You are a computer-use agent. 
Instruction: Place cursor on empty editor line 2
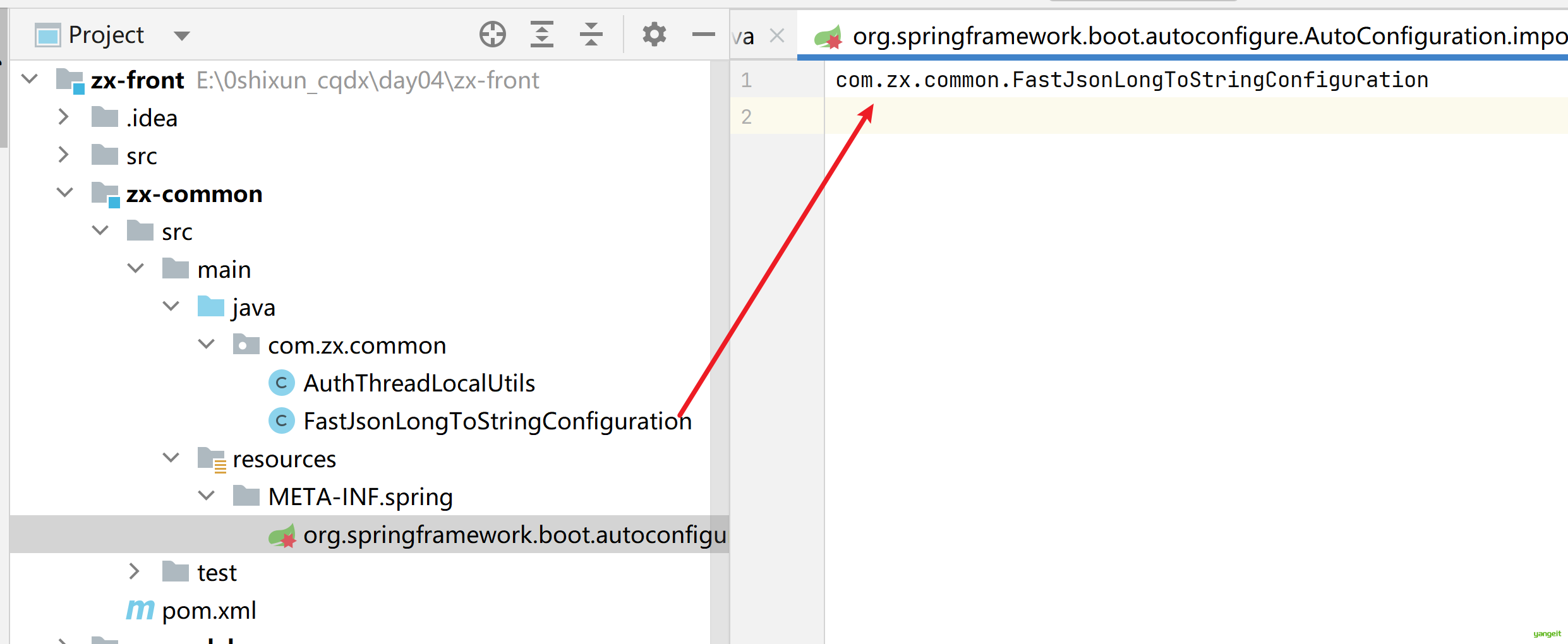click(1196, 116)
